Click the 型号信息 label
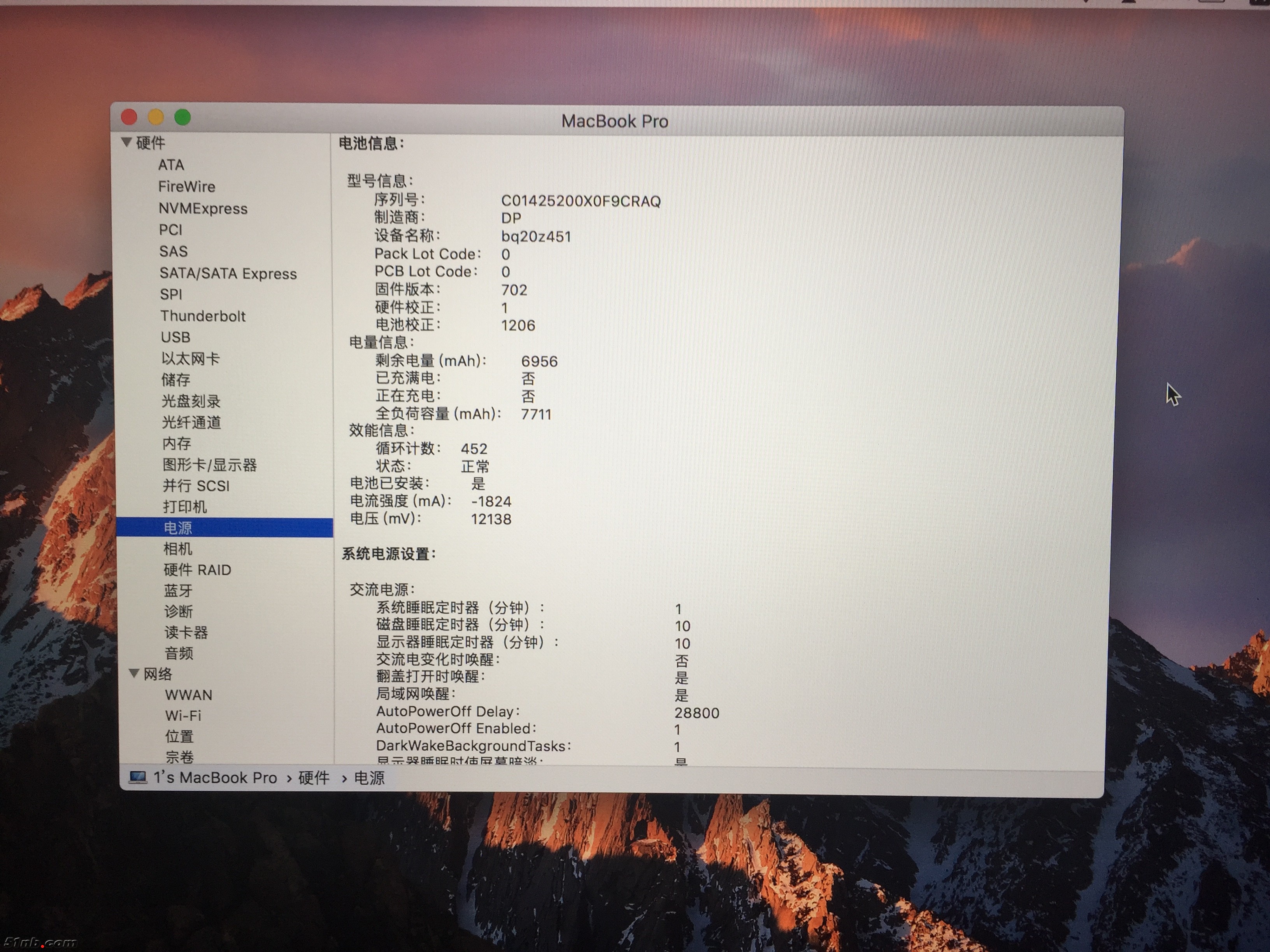Screen dimensions: 1270x952 point(380,181)
